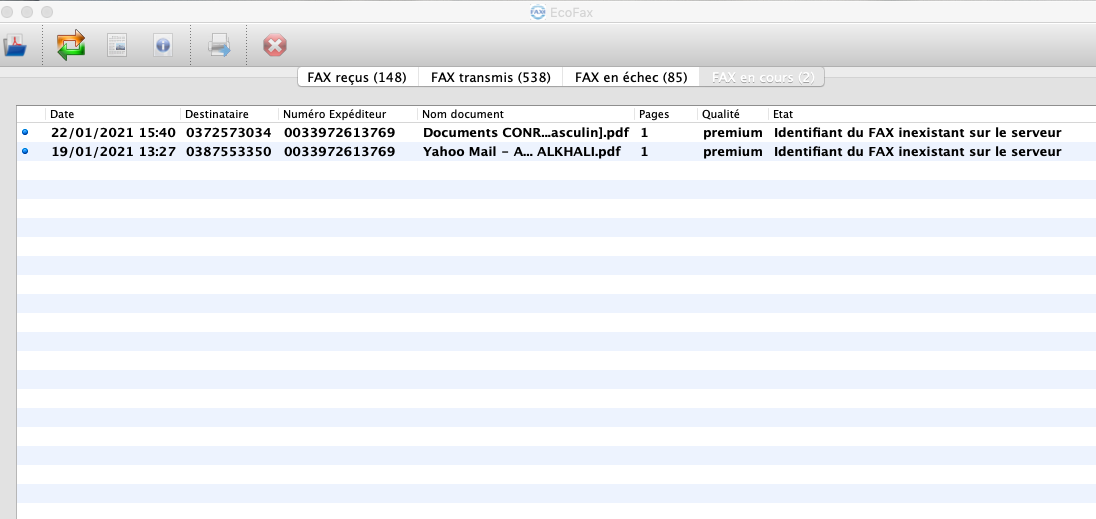
Task: Switch to the FAX reçus tab
Action: tap(357, 77)
